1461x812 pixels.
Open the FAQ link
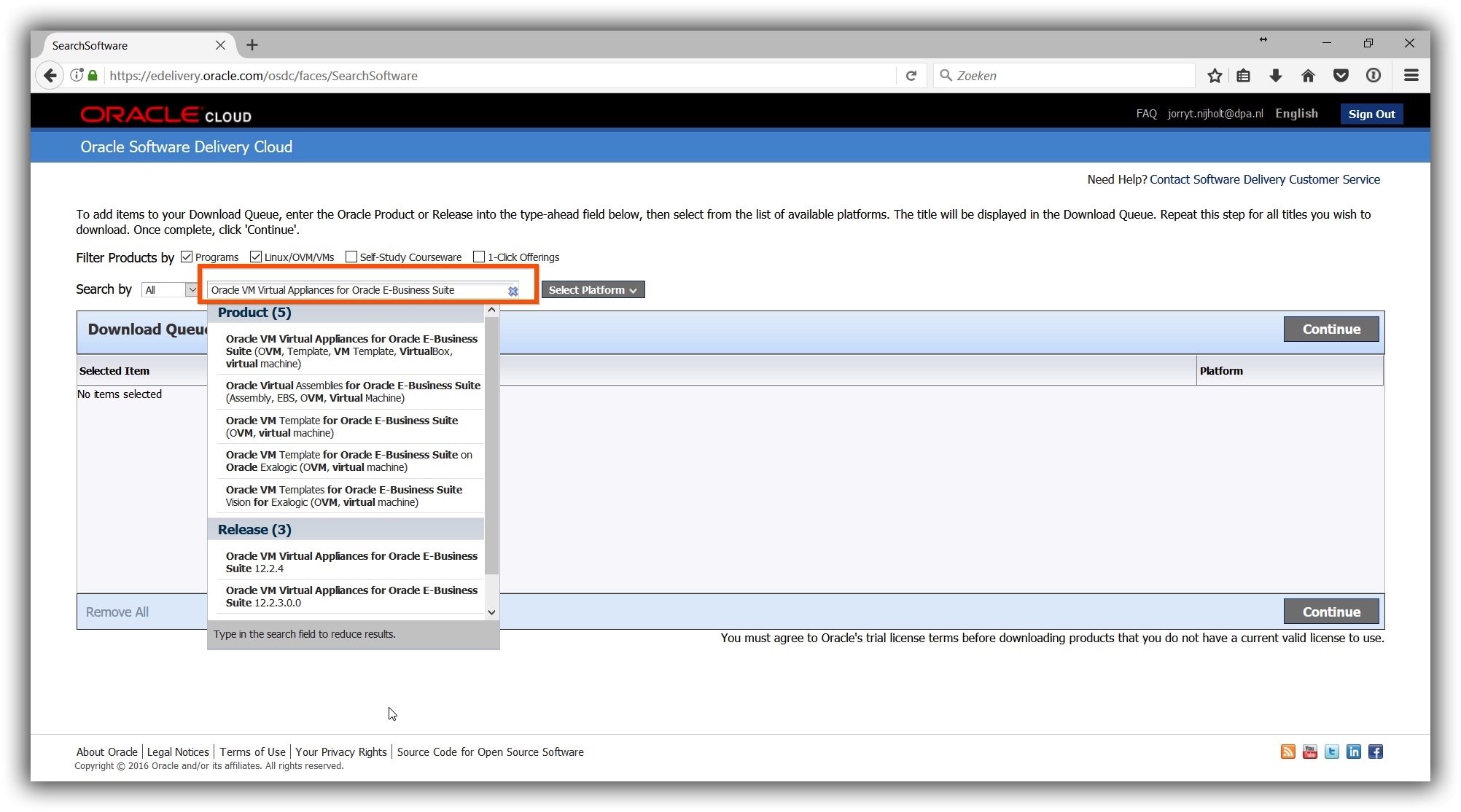[x=1146, y=114]
